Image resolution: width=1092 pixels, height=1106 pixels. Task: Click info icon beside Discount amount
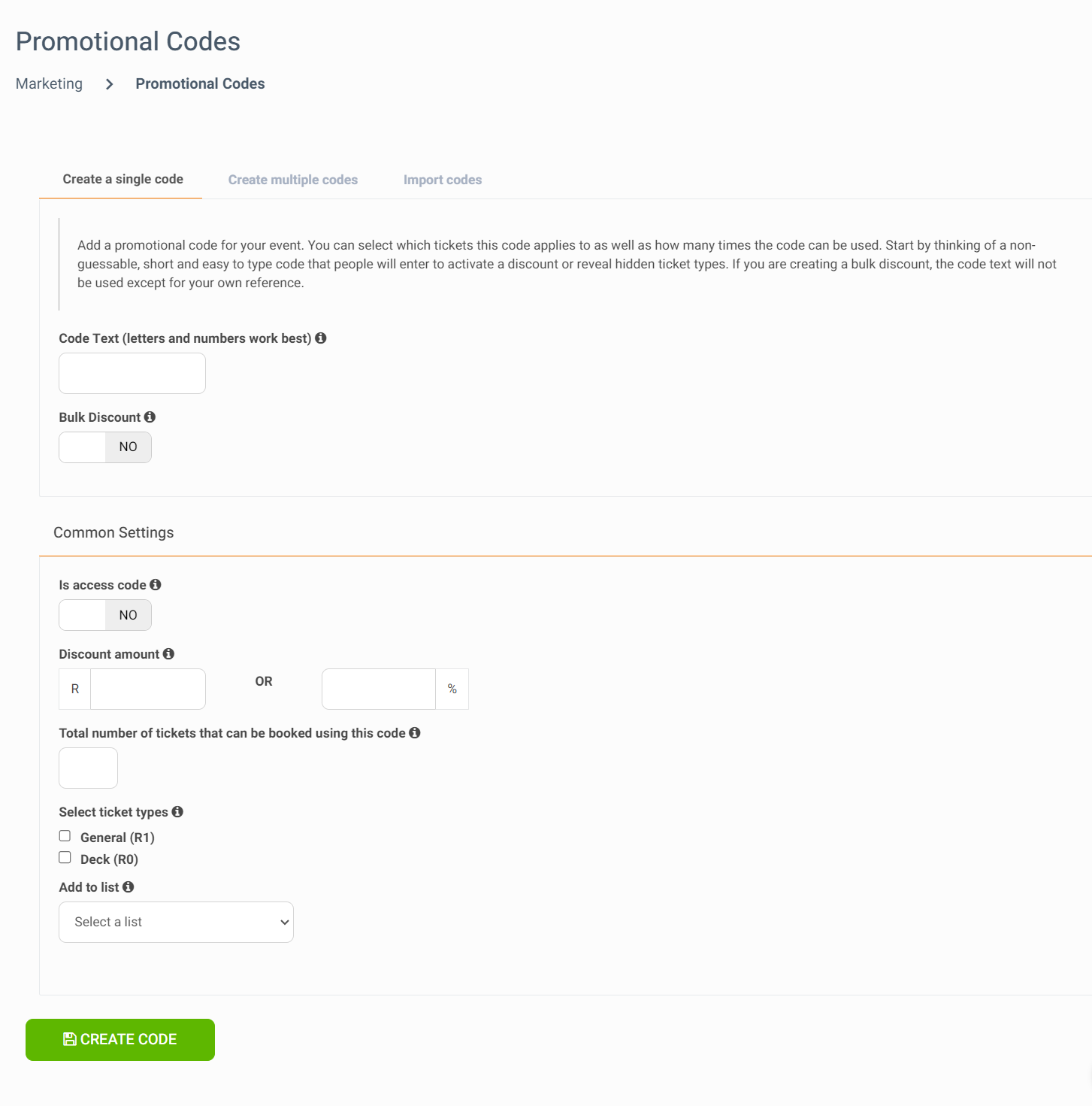168,654
